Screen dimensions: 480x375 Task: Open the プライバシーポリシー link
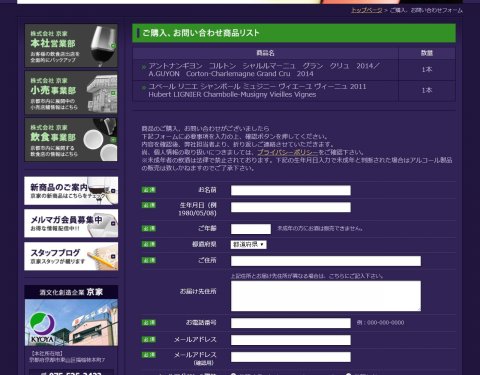tap(288, 152)
